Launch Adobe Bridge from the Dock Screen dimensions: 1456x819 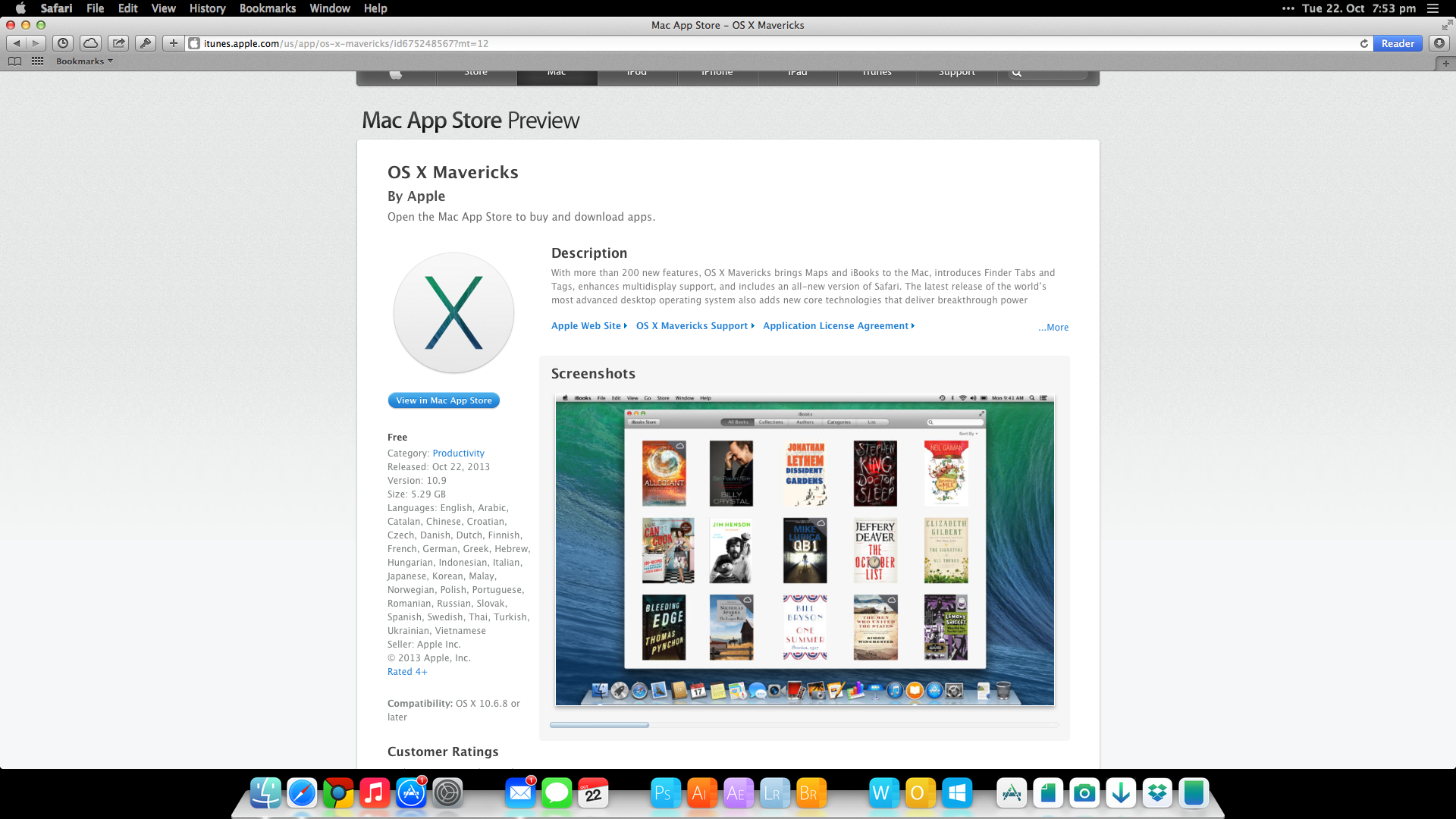point(811,793)
